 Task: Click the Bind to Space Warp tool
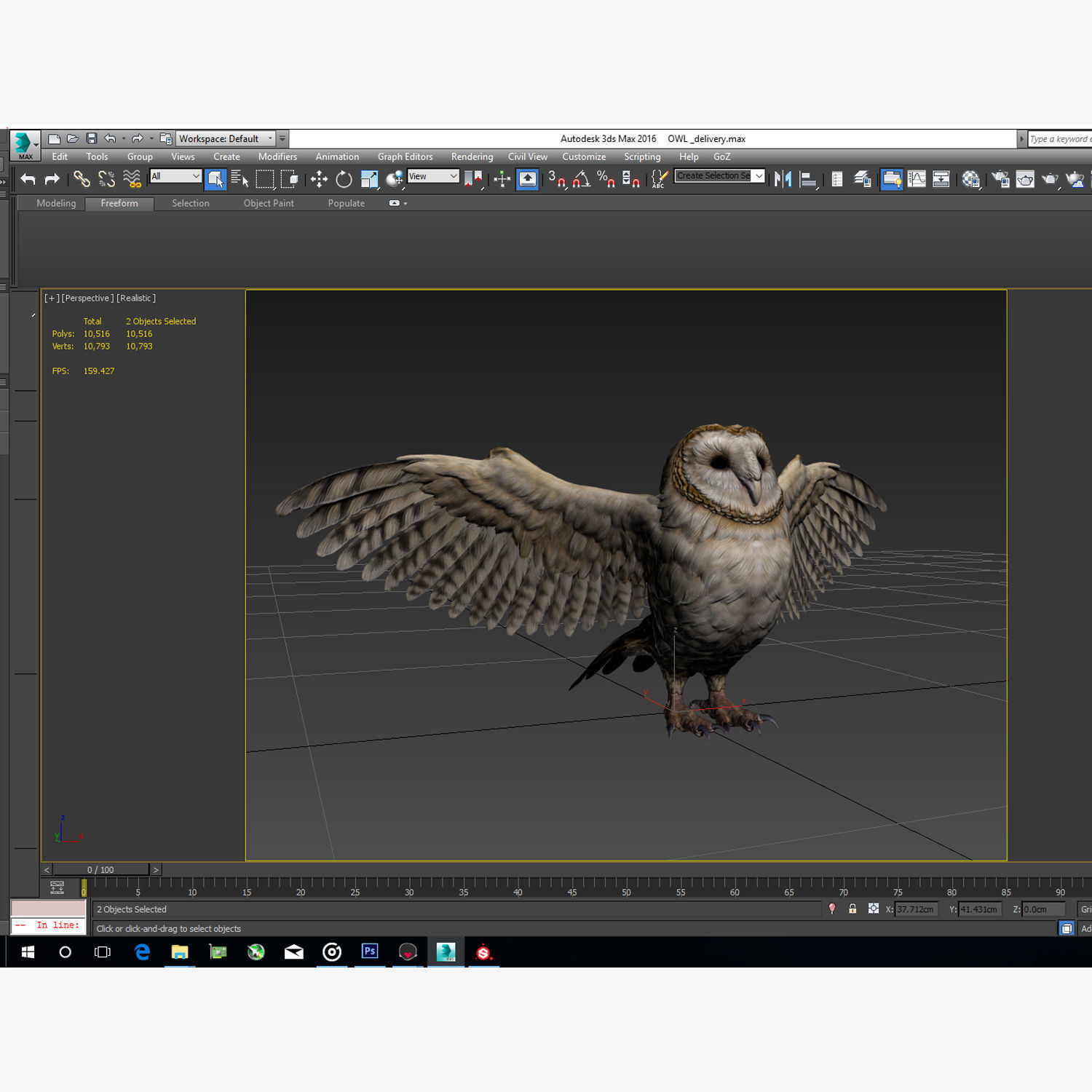[132, 179]
